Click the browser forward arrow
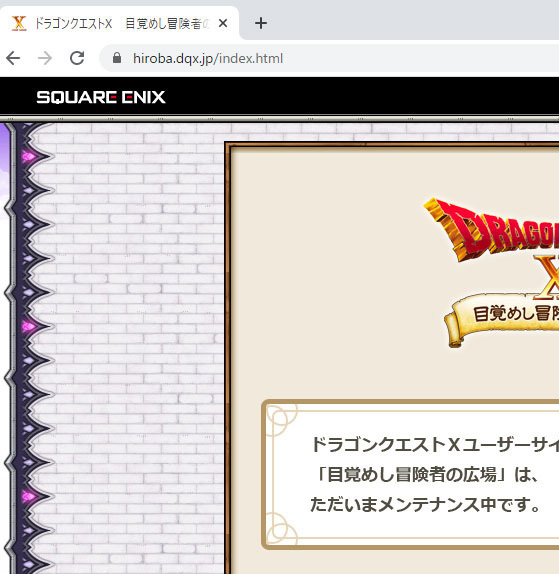Screen dimensions: 559x574 pos(45,58)
